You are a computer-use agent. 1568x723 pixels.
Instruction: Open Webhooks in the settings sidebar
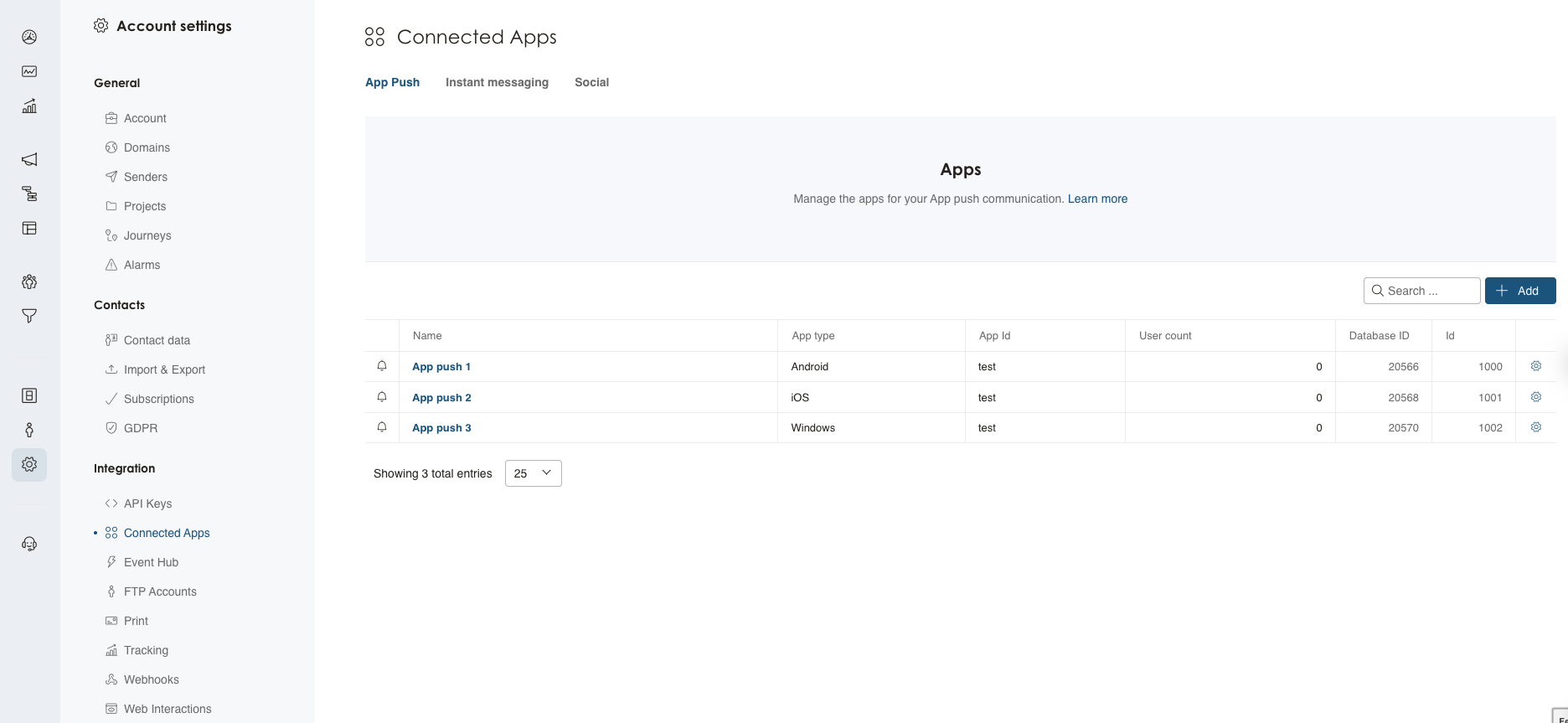[151, 679]
